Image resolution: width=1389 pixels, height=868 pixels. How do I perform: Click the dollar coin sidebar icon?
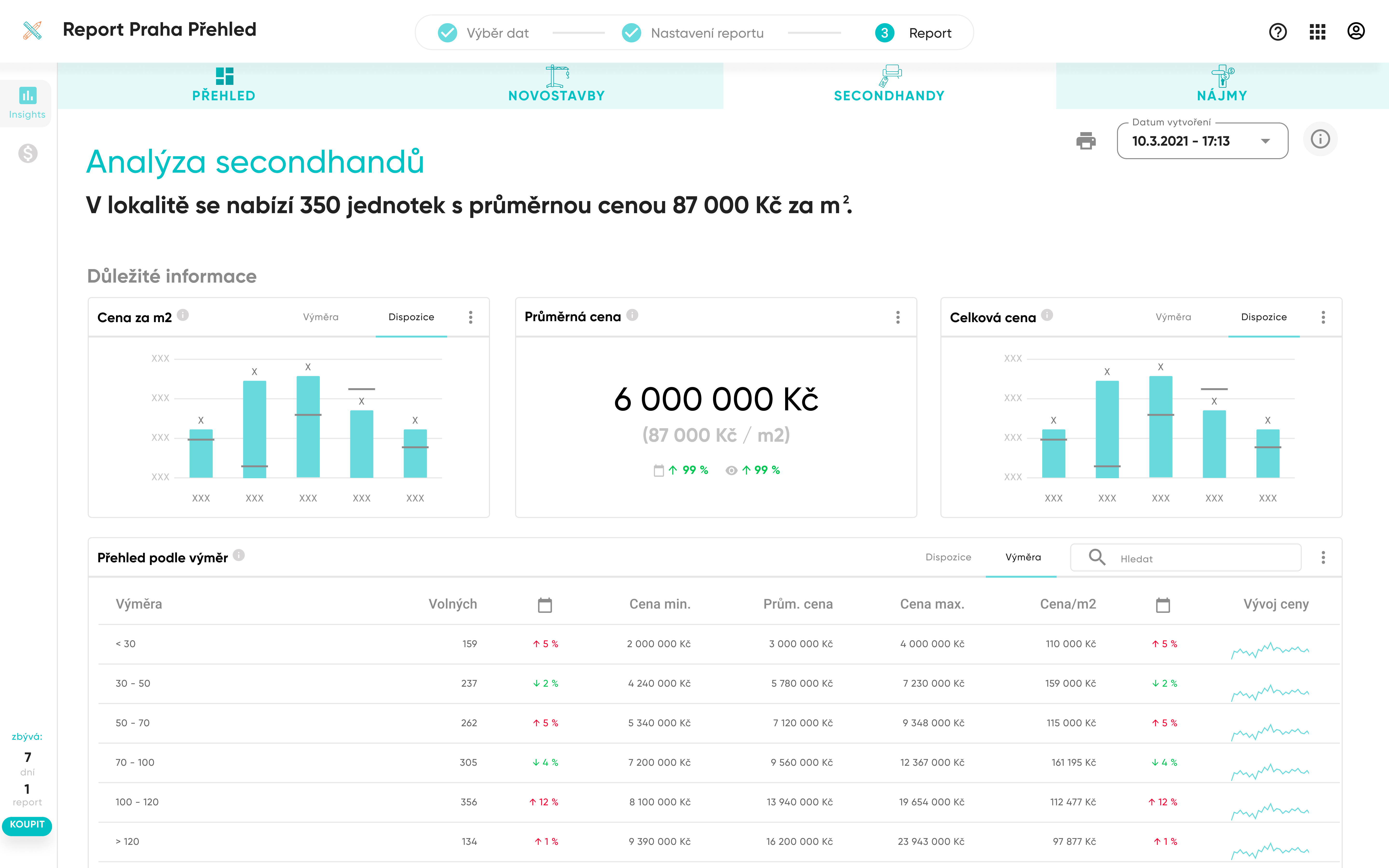[x=27, y=153]
